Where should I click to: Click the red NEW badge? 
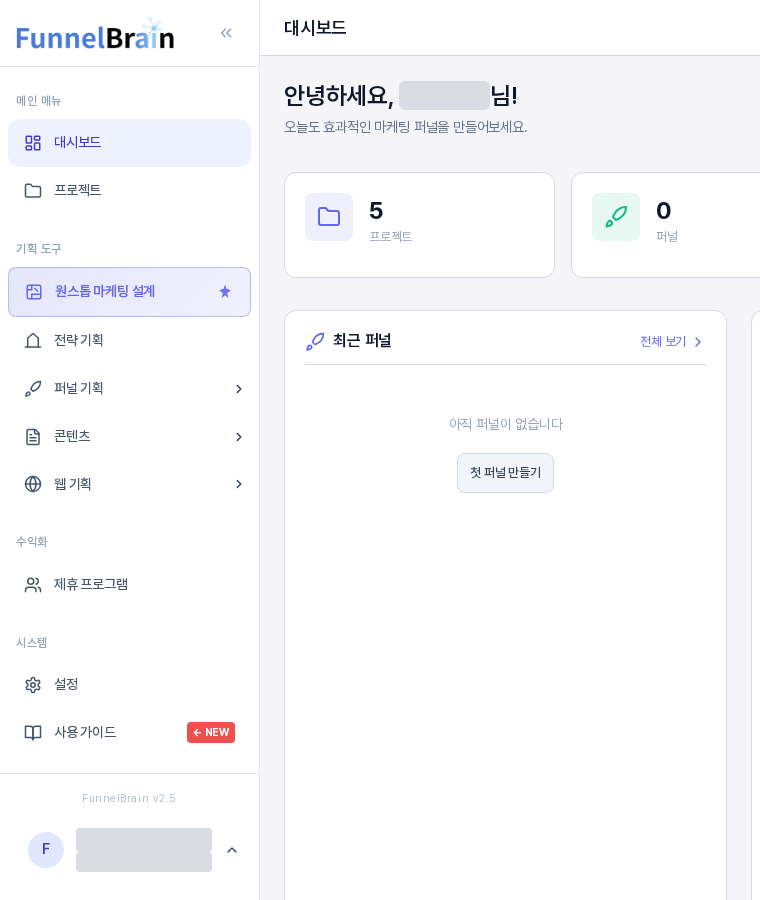point(211,732)
